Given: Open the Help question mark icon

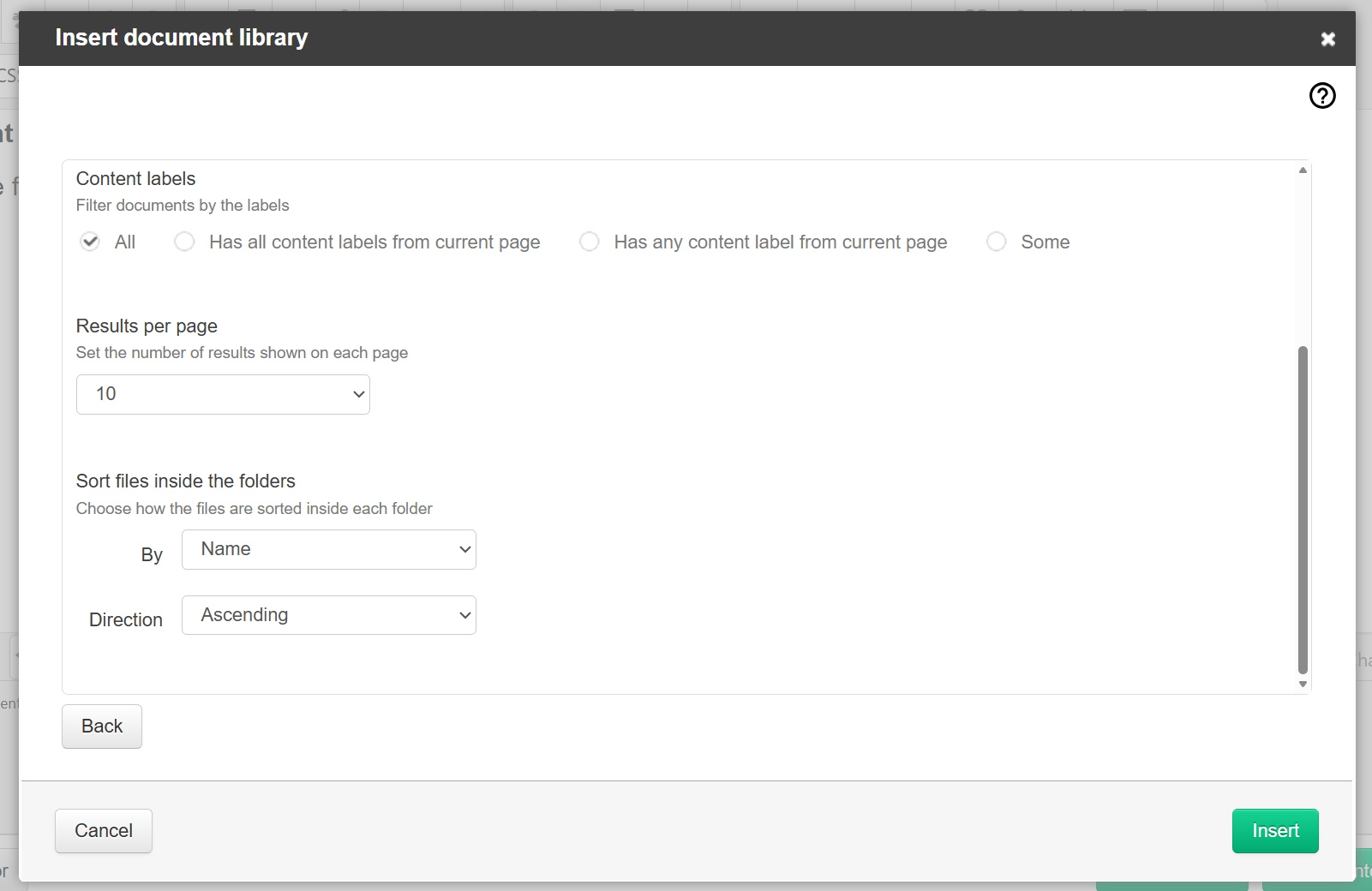Looking at the screenshot, I should [x=1321, y=95].
